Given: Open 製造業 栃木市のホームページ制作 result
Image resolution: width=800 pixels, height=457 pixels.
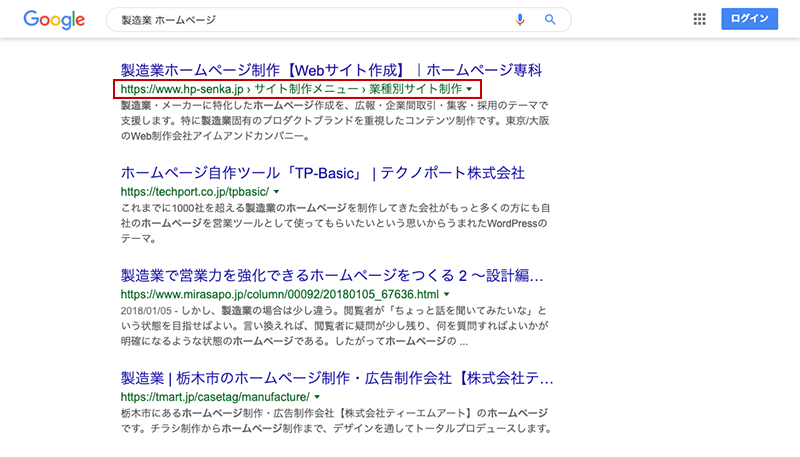Looking at the screenshot, I should point(337,378).
